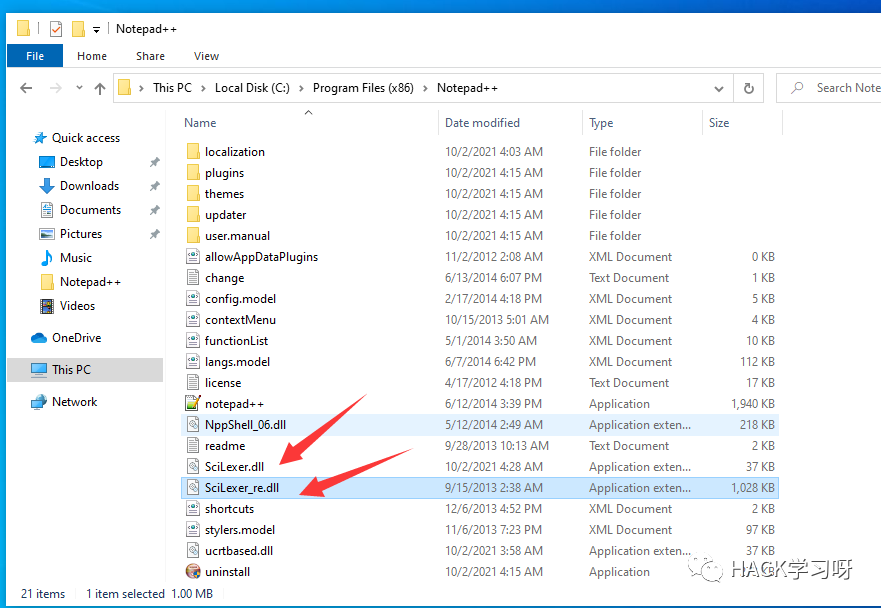Expand chevron after This PC breadcrumb

203,88
